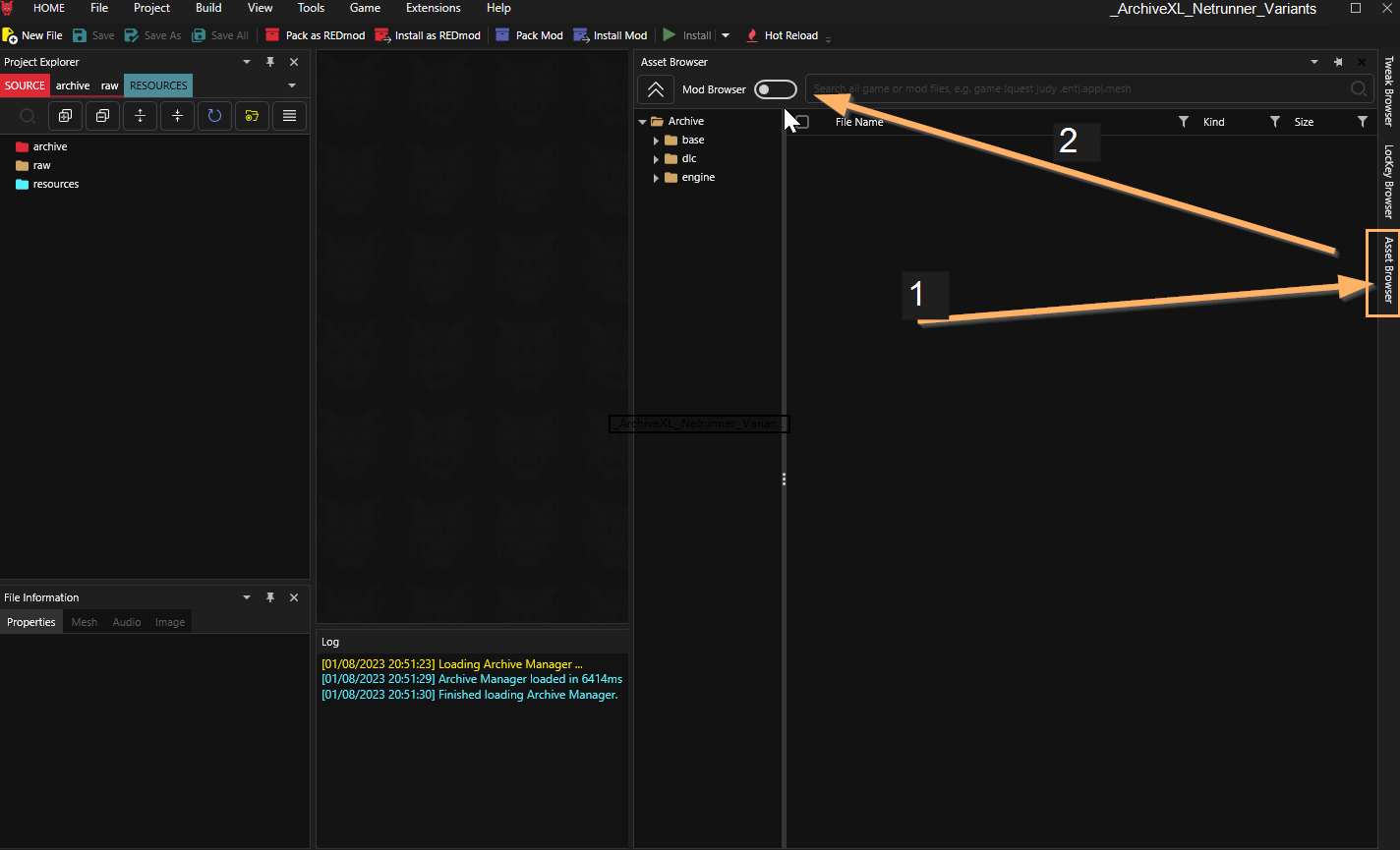
Task: Click the double chevron up button in Asset Browser
Action: pyautogui.click(x=656, y=89)
